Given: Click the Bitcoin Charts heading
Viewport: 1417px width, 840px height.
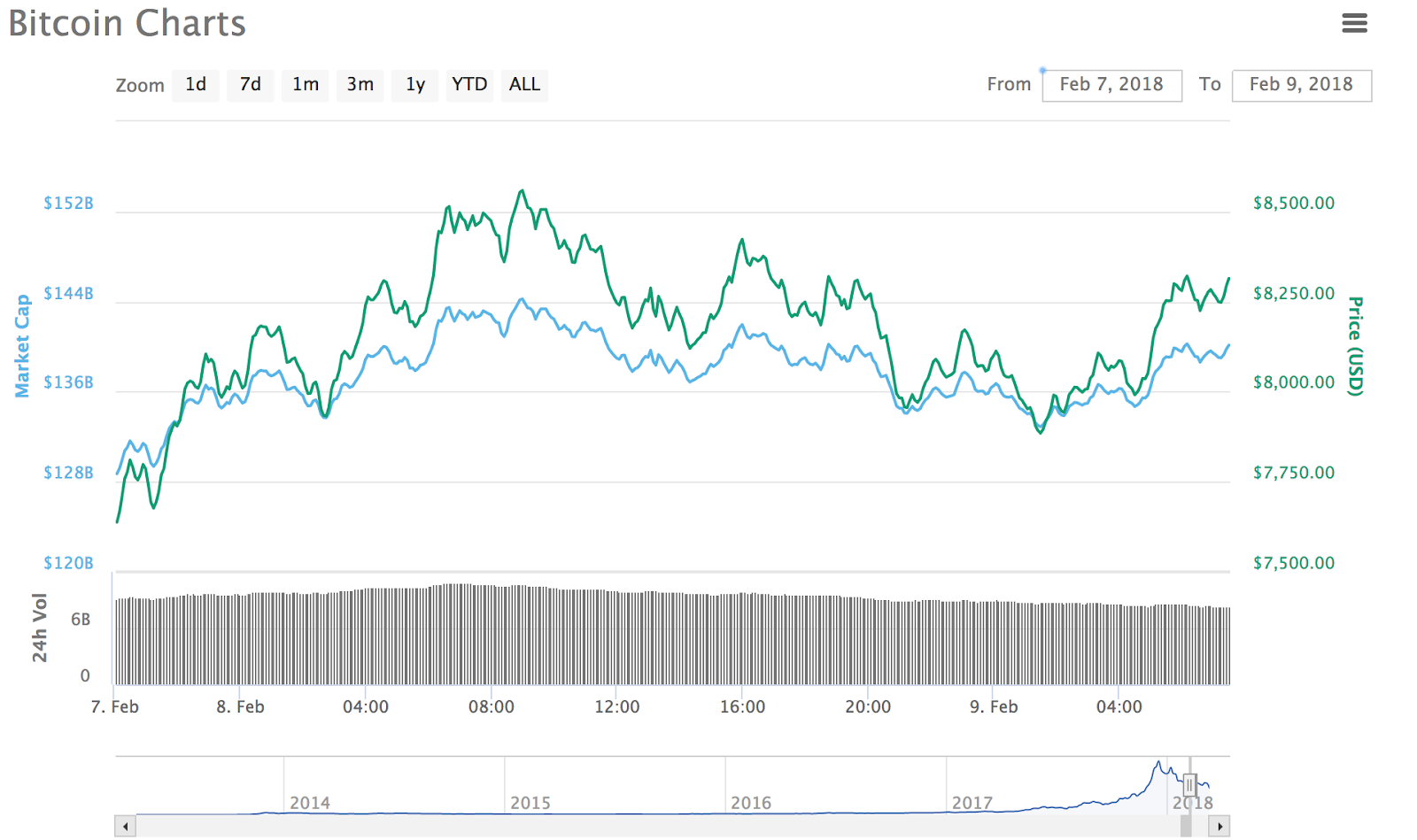Looking at the screenshot, I should (127, 23).
